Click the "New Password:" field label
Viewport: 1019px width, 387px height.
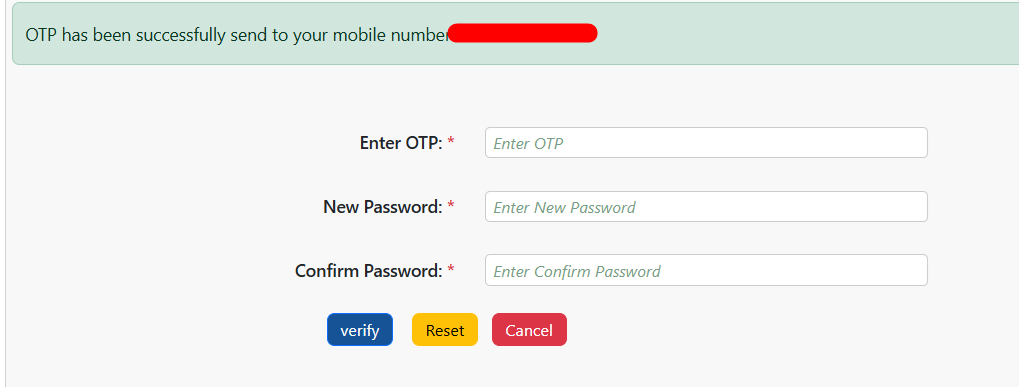(x=383, y=207)
